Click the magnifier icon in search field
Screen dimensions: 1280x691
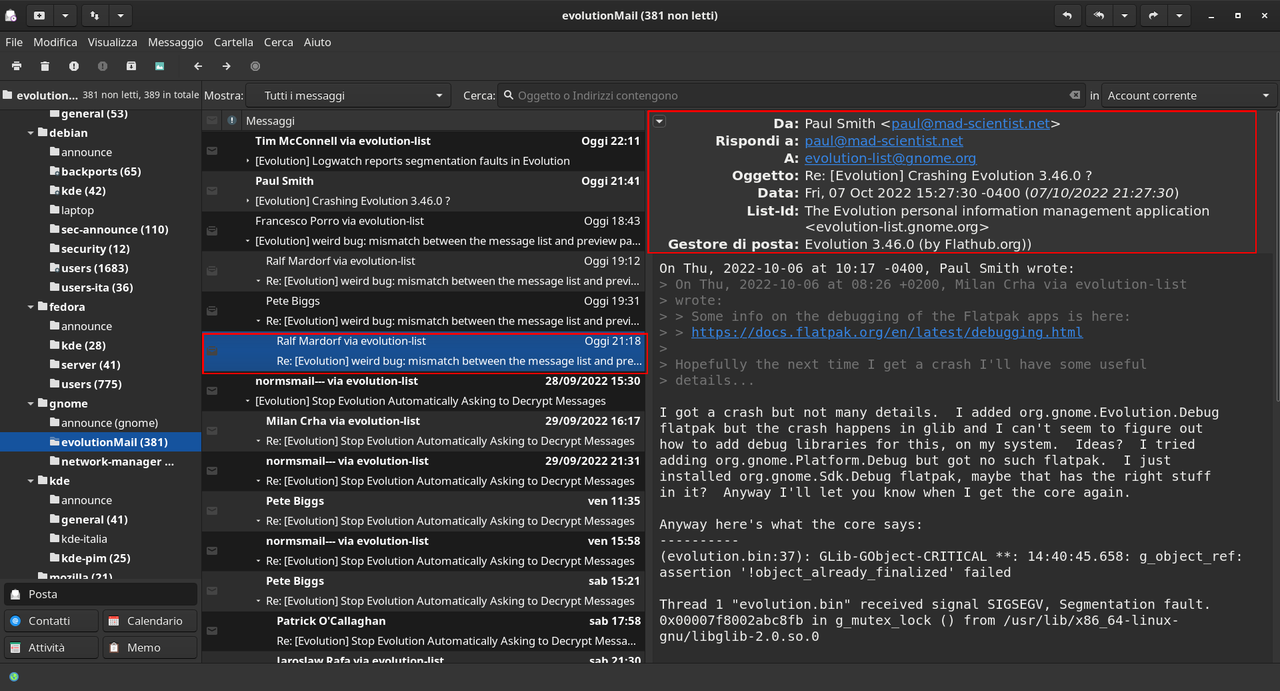(x=510, y=95)
